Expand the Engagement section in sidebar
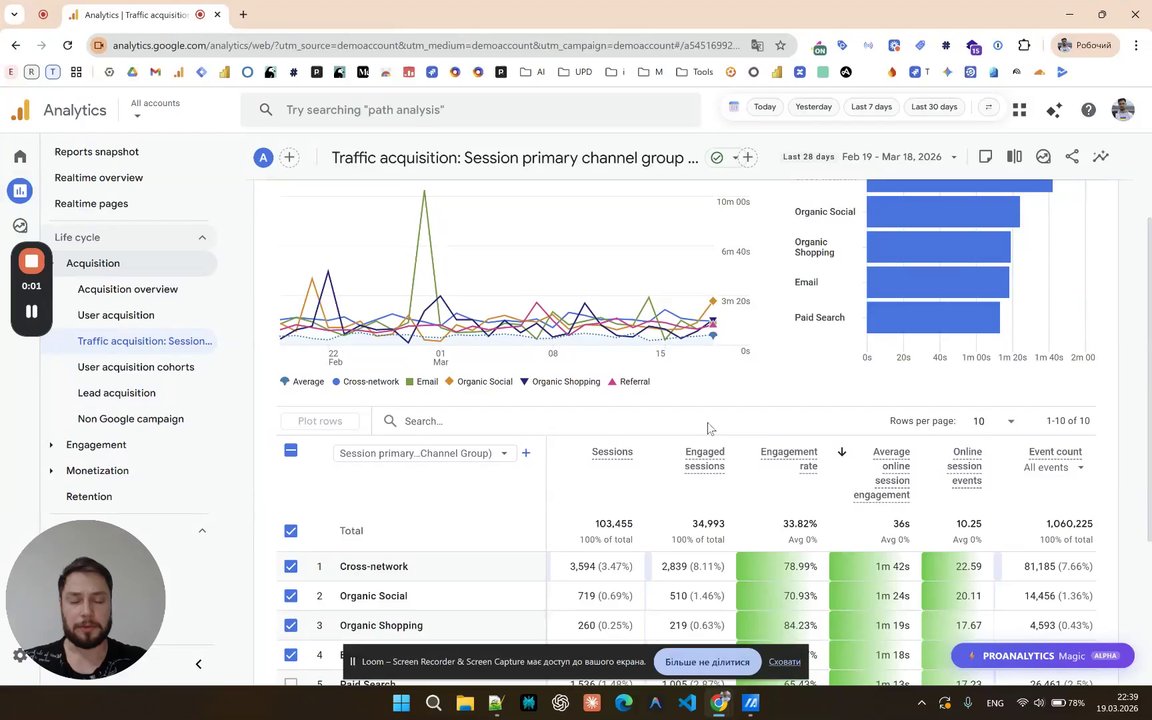1152x720 pixels. [96, 444]
